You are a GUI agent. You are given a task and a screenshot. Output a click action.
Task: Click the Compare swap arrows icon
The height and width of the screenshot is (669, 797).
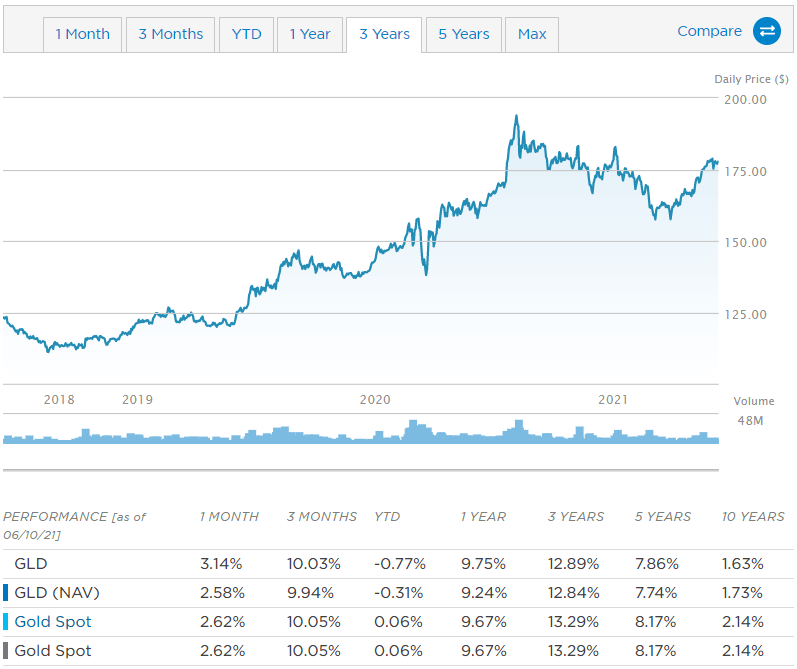767,31
